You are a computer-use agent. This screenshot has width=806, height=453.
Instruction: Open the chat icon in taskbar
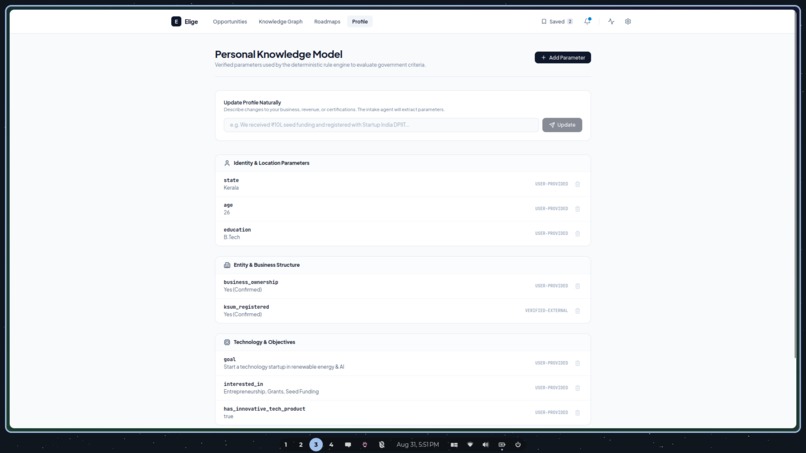(x=348, y=445)
